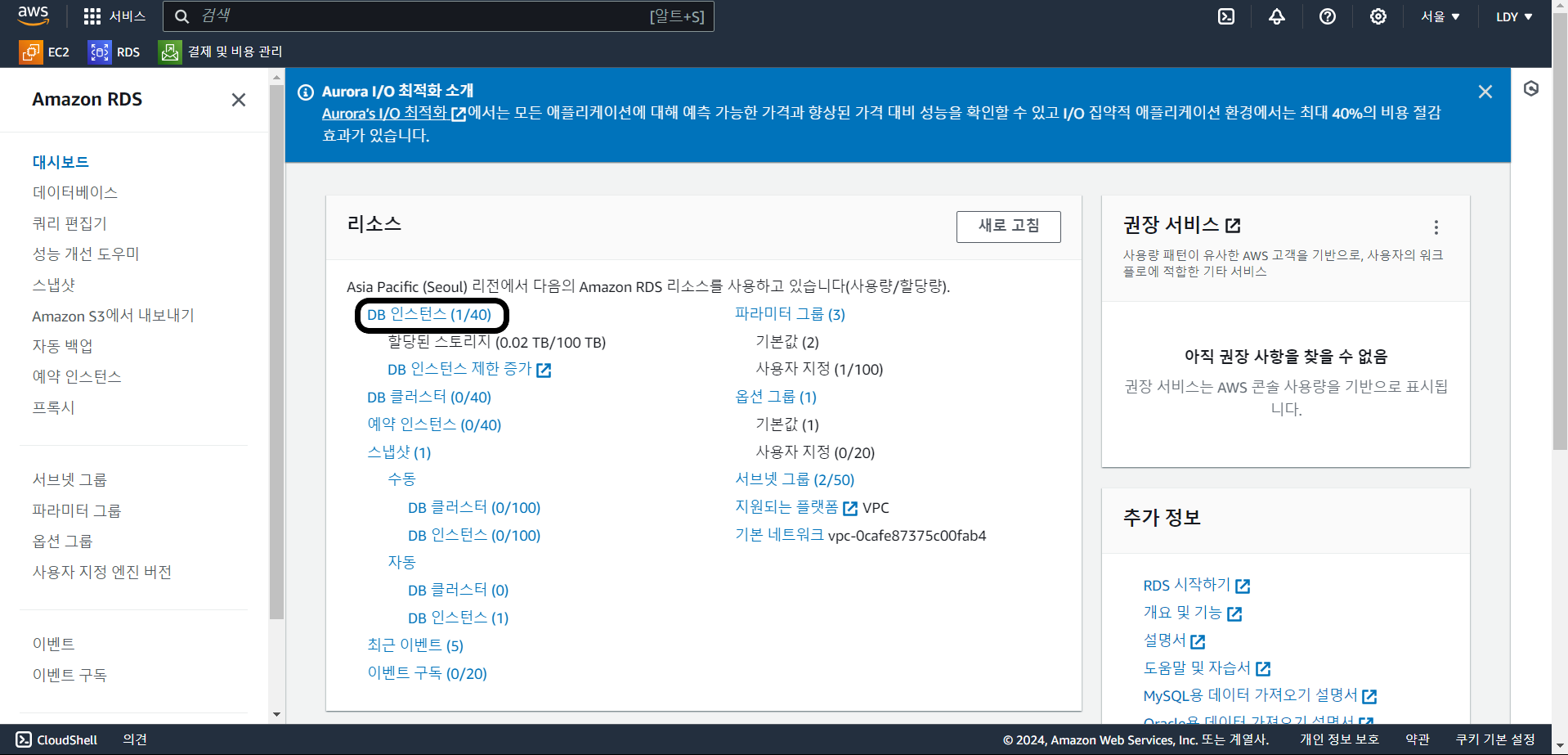Viewport: 1568px width, 755px height.
Task: Open the CloudShell icon in top bar
Action: point(1226,16)
